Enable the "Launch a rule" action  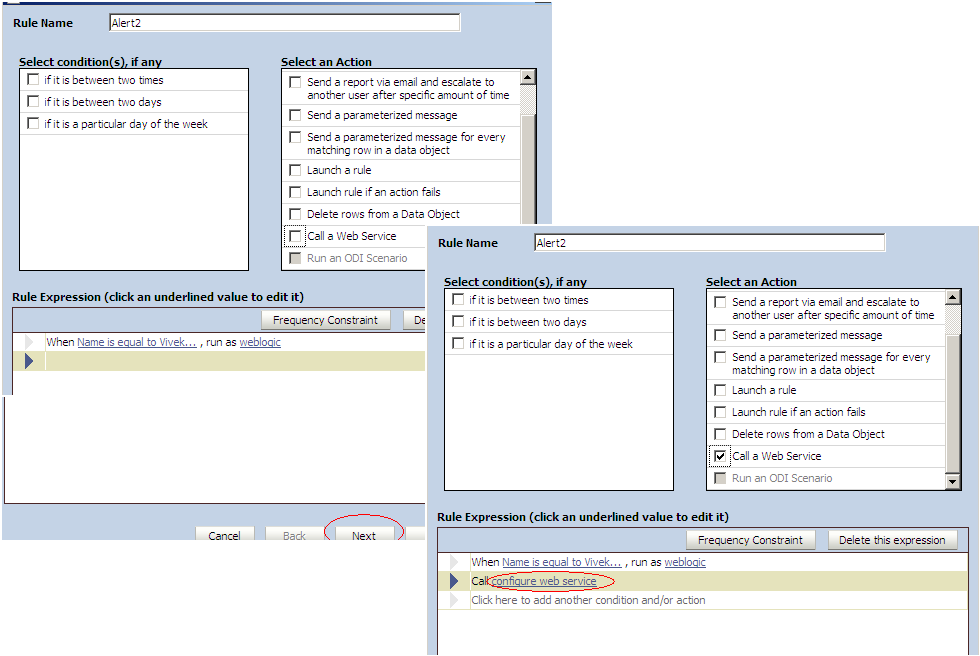pos(720,390)
